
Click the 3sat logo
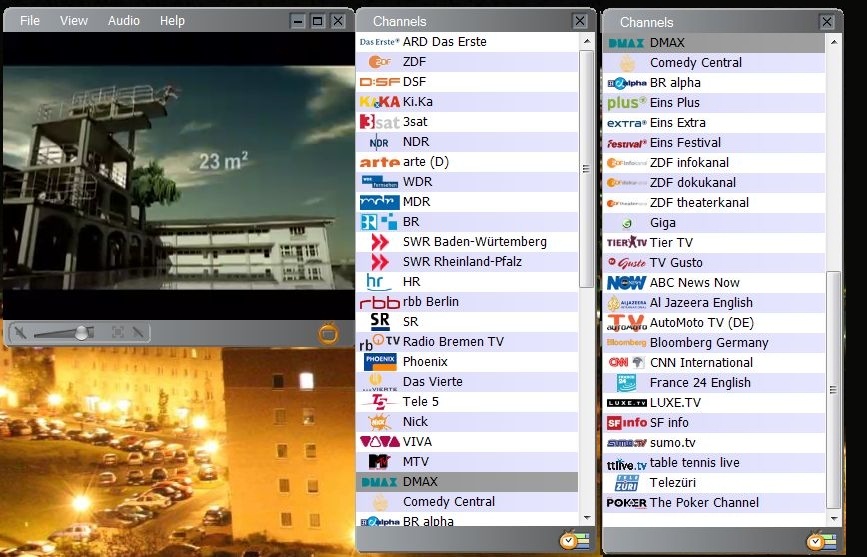[x=379, y=122]
